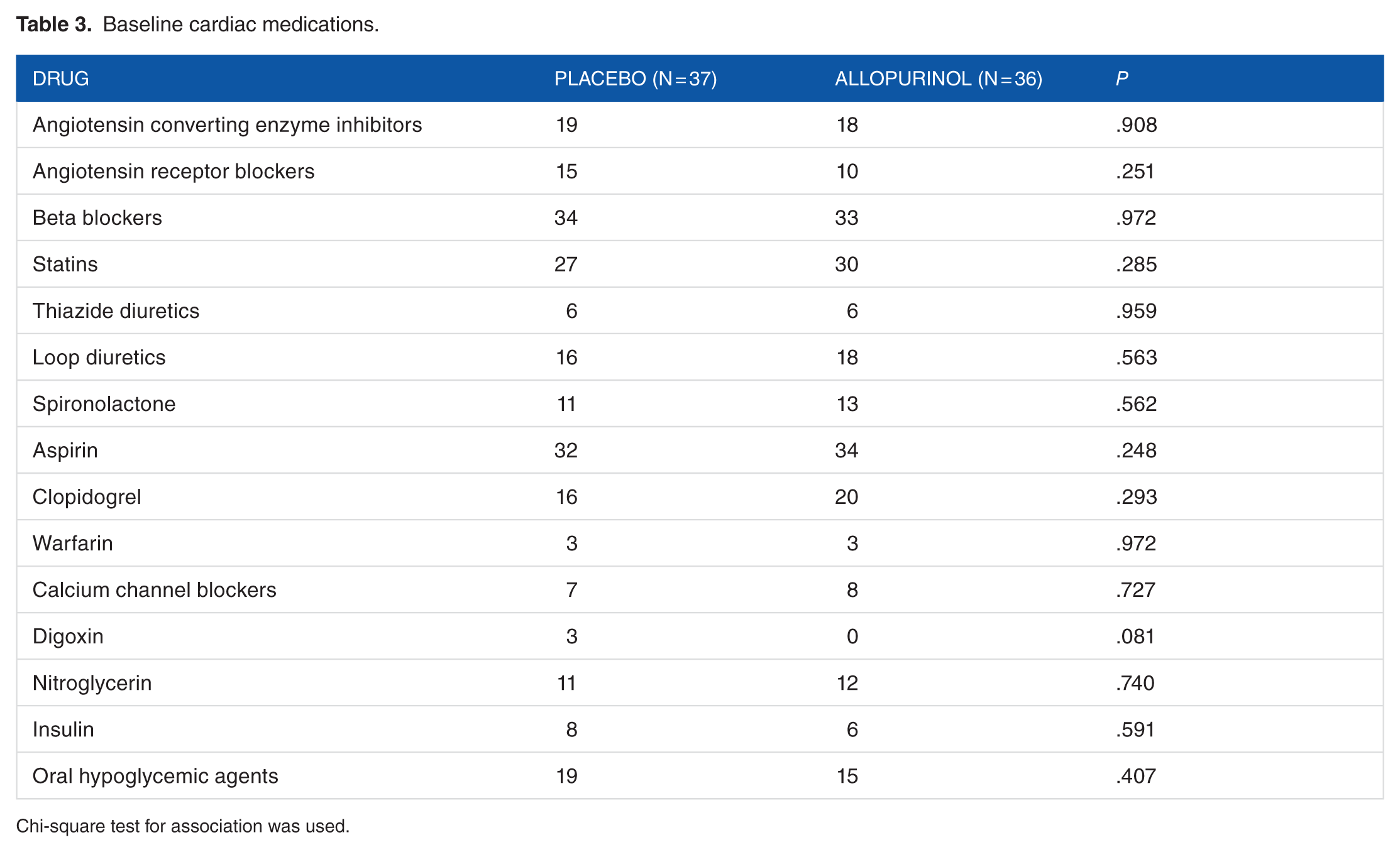This screenshot has height=852, width=1400.
Task: Select the Statins row label
Action: 65,264
